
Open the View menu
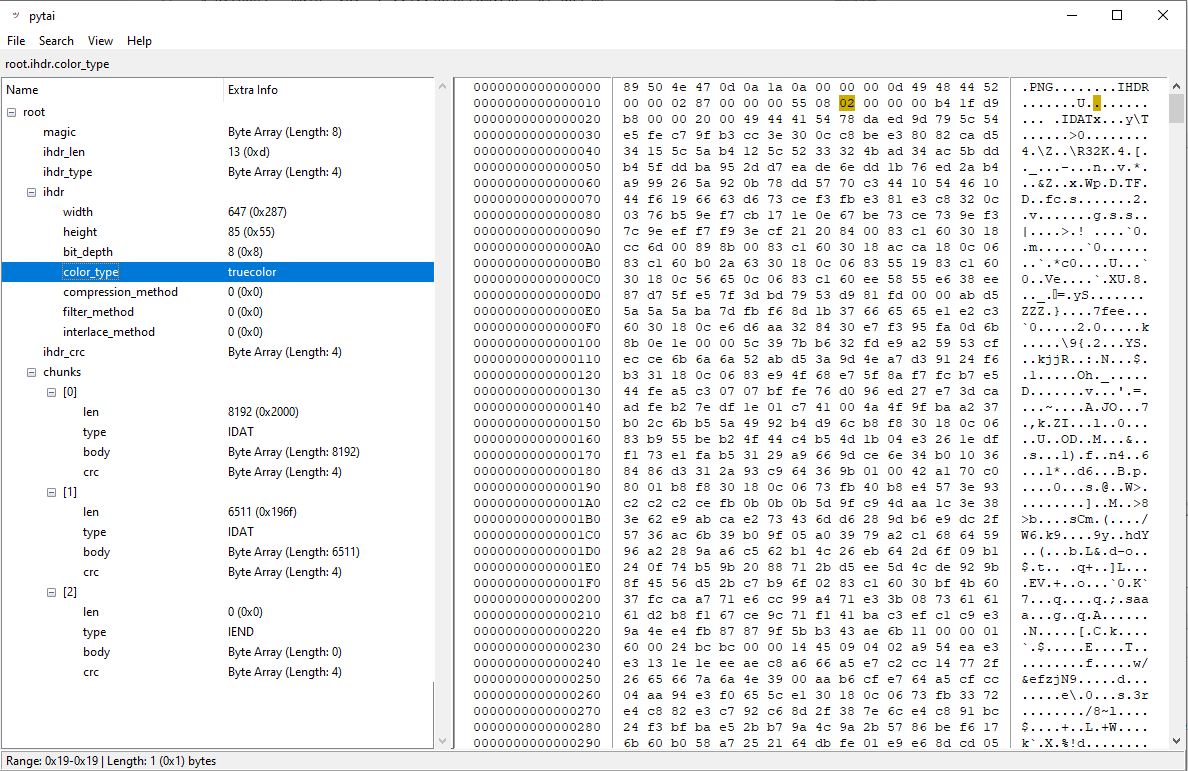pos(100,41)
